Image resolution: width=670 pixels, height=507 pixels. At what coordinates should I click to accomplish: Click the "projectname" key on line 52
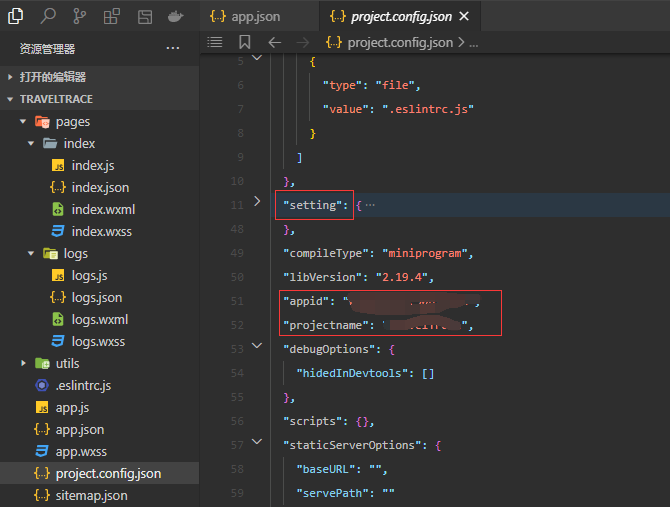[x=326, y=325]
